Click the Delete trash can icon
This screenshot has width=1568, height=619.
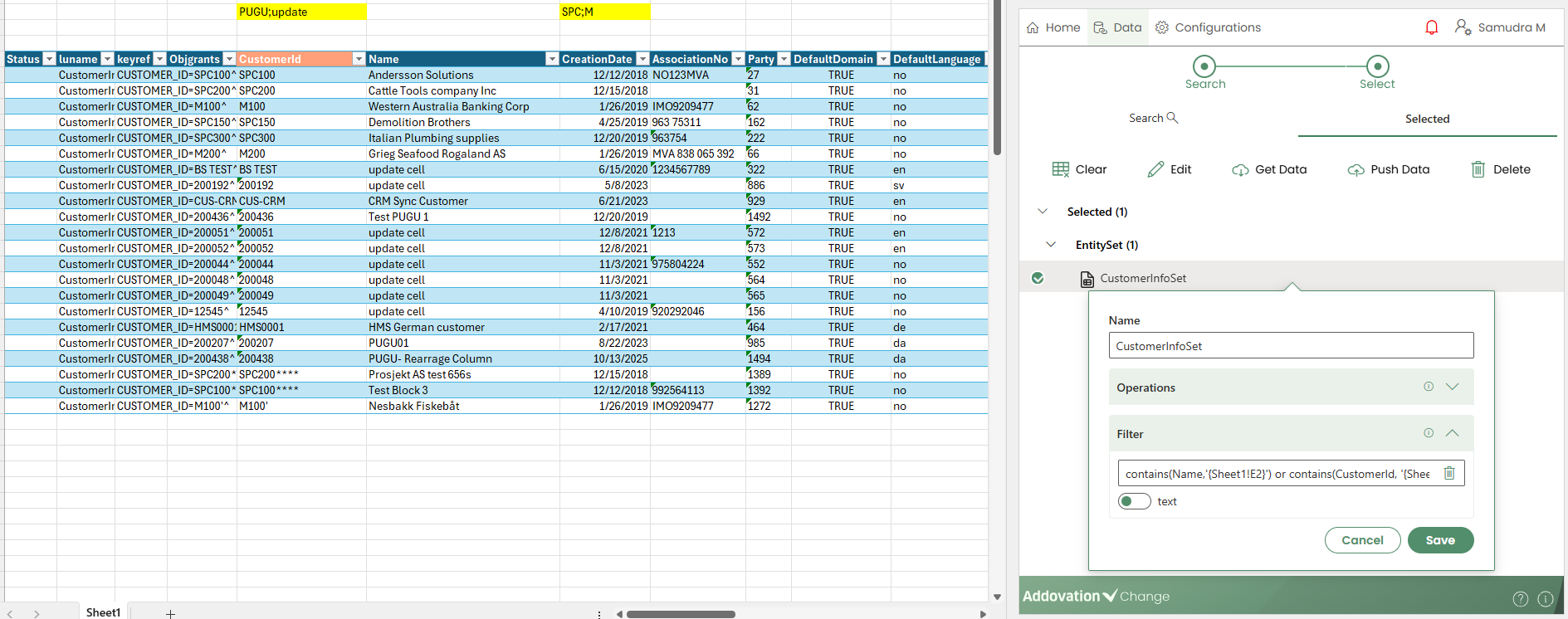[x=1478, y=169]
